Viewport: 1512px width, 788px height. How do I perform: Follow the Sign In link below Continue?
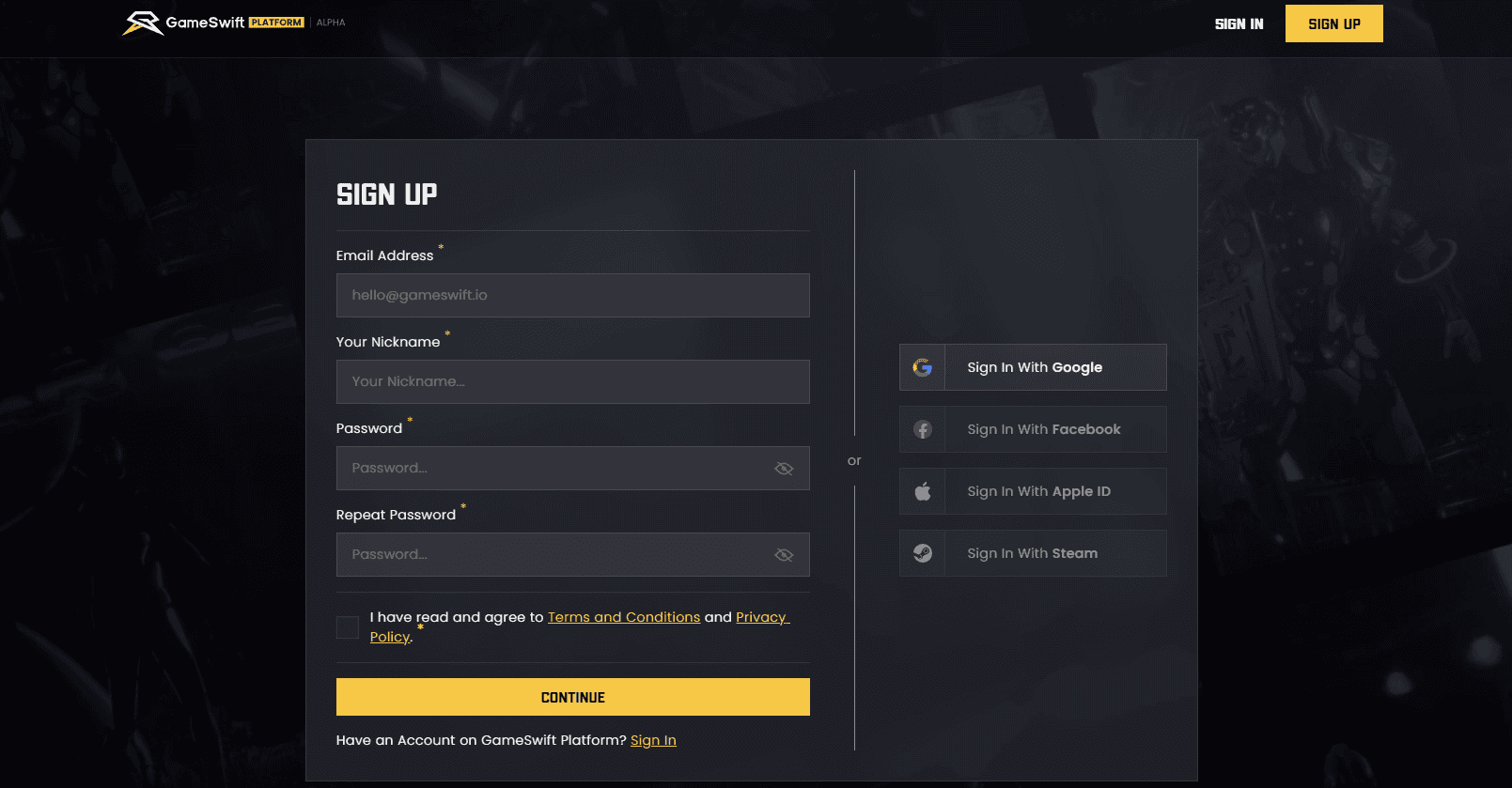(653, 740)
